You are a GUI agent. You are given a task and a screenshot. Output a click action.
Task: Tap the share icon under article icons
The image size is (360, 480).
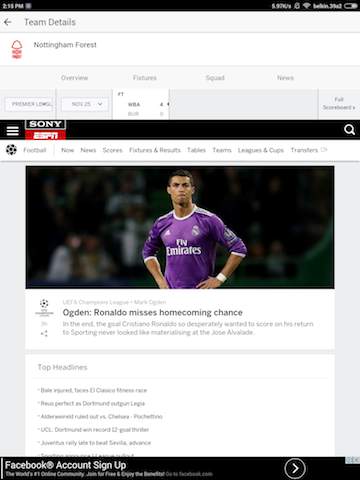pyautogui.click(x=44, y=333)
